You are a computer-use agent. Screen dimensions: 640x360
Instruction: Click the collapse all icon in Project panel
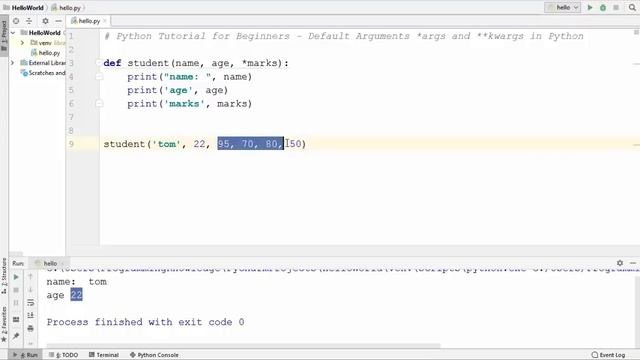[29, 21]
